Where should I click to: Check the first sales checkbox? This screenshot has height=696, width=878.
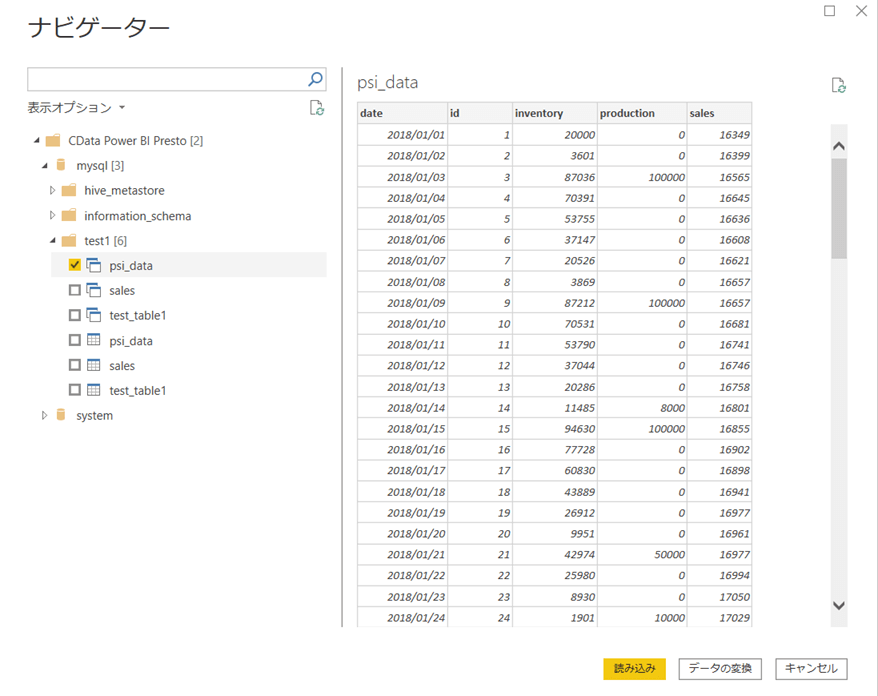(x=75, y=290)
